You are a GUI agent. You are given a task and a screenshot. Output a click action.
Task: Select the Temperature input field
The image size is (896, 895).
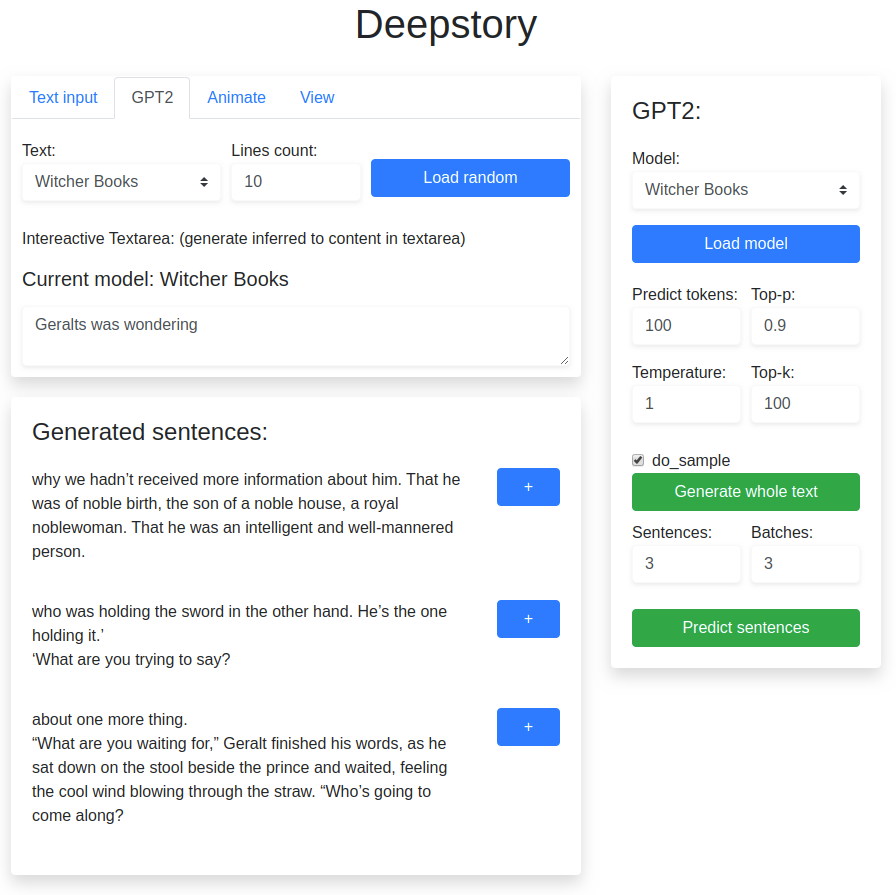click(x=686, y=404)
